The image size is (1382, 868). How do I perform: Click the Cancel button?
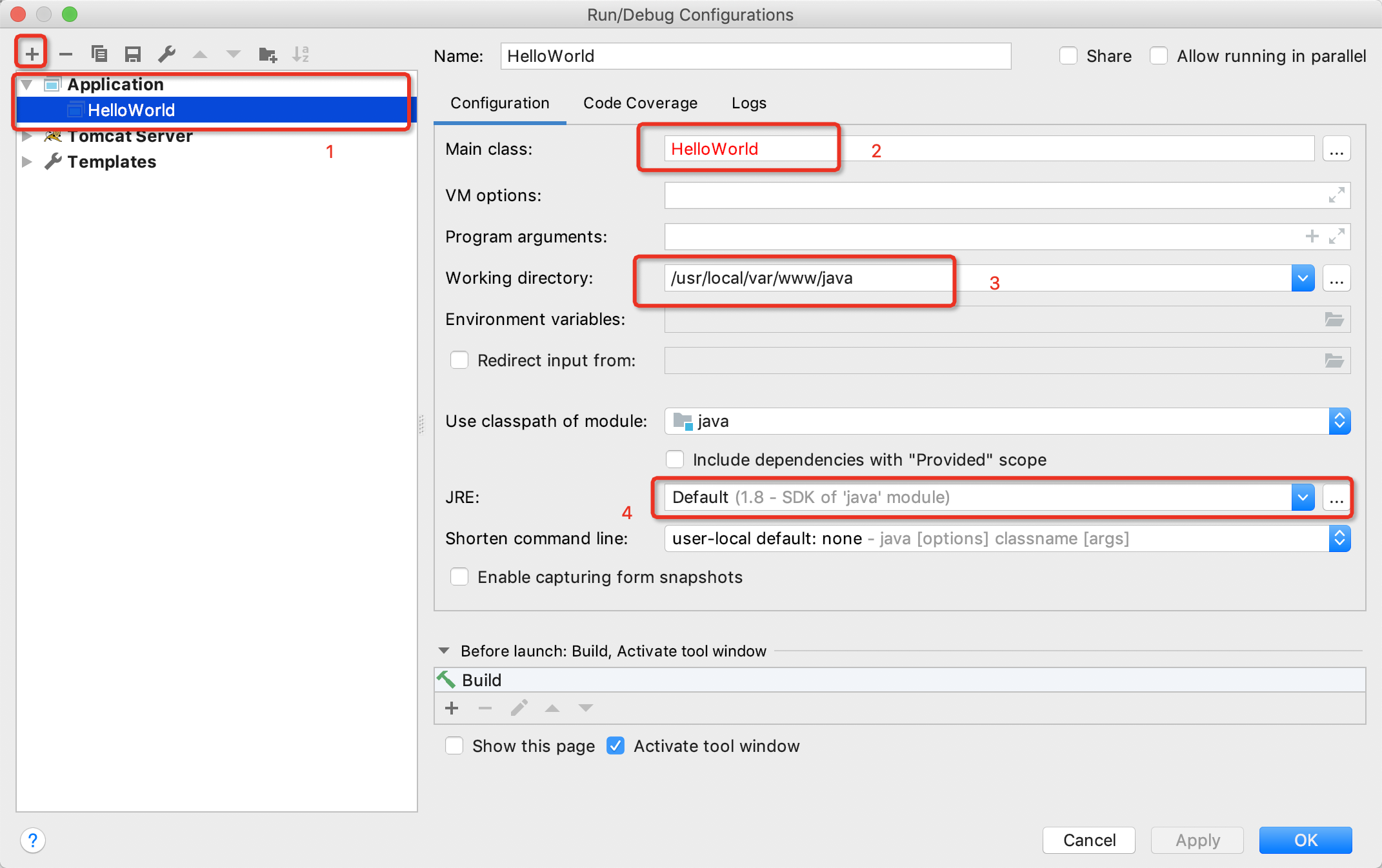pos(1088,840)
